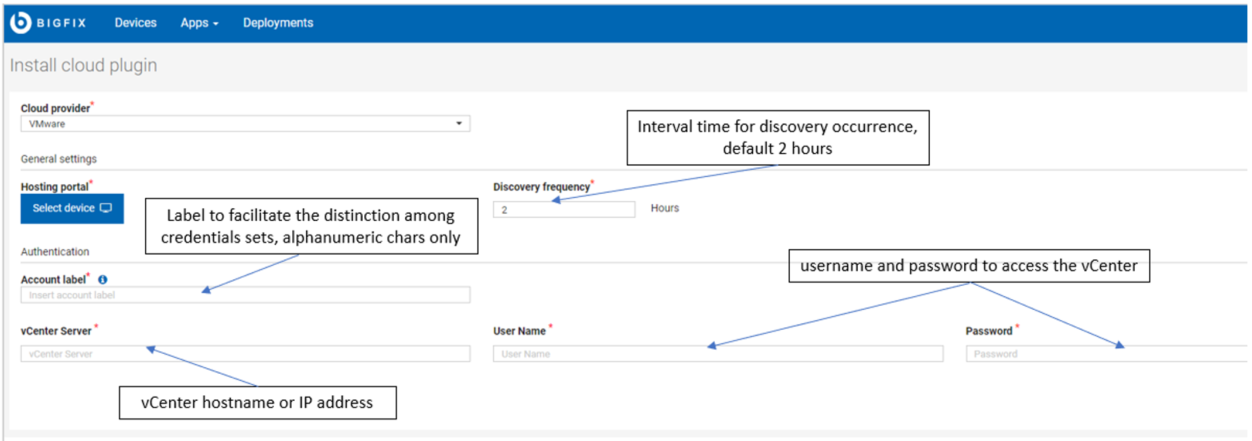Click the BigFix logo icon

click(x=21, y=22)
